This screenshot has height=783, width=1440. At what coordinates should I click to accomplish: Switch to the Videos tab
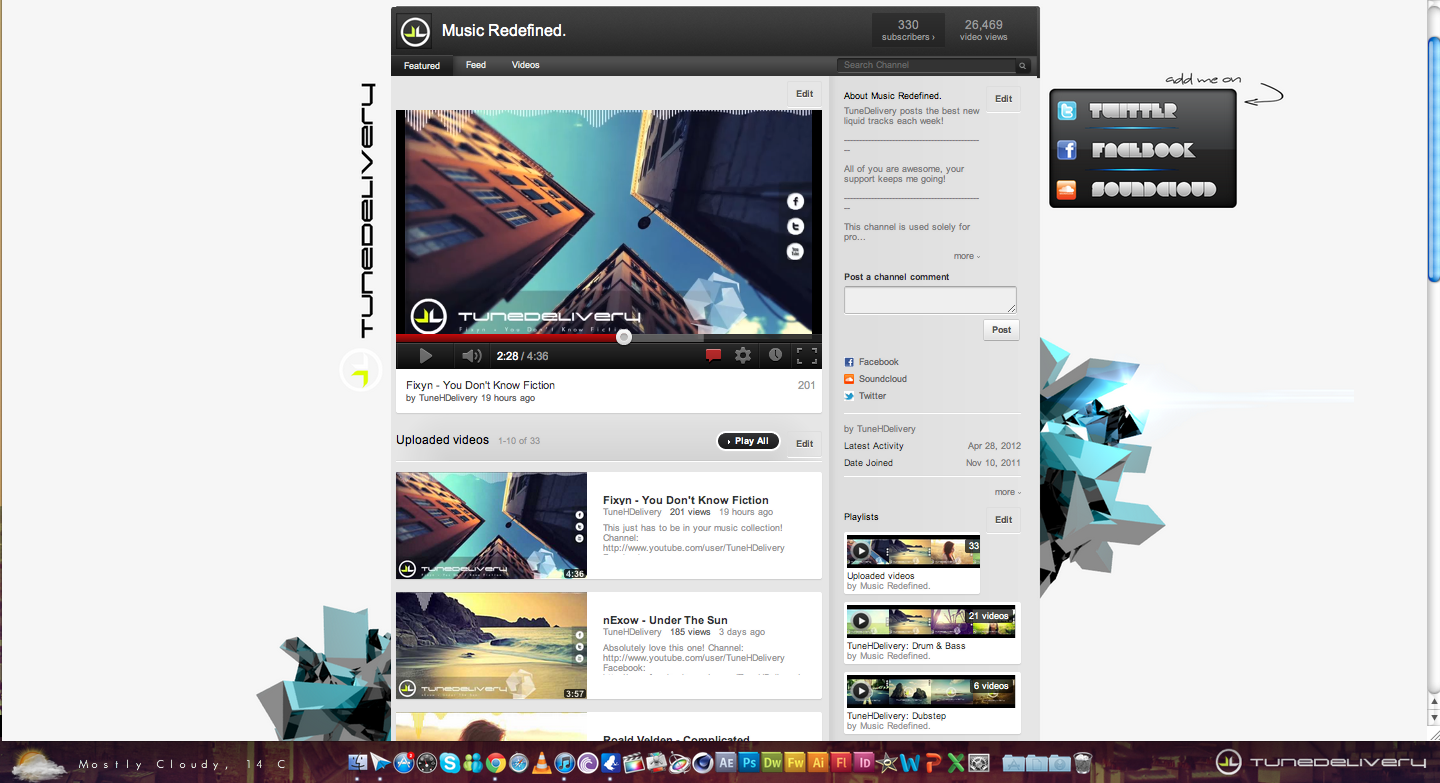tap(526, 65)
